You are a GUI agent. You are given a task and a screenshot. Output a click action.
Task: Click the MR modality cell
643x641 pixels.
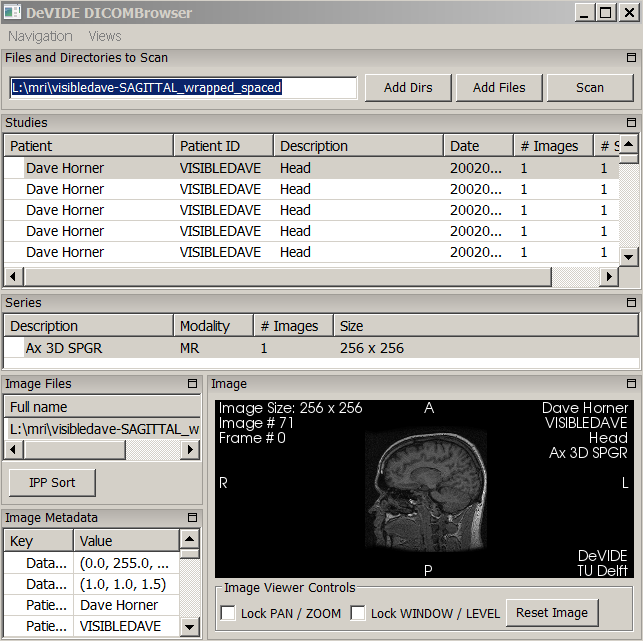[189, 348]
